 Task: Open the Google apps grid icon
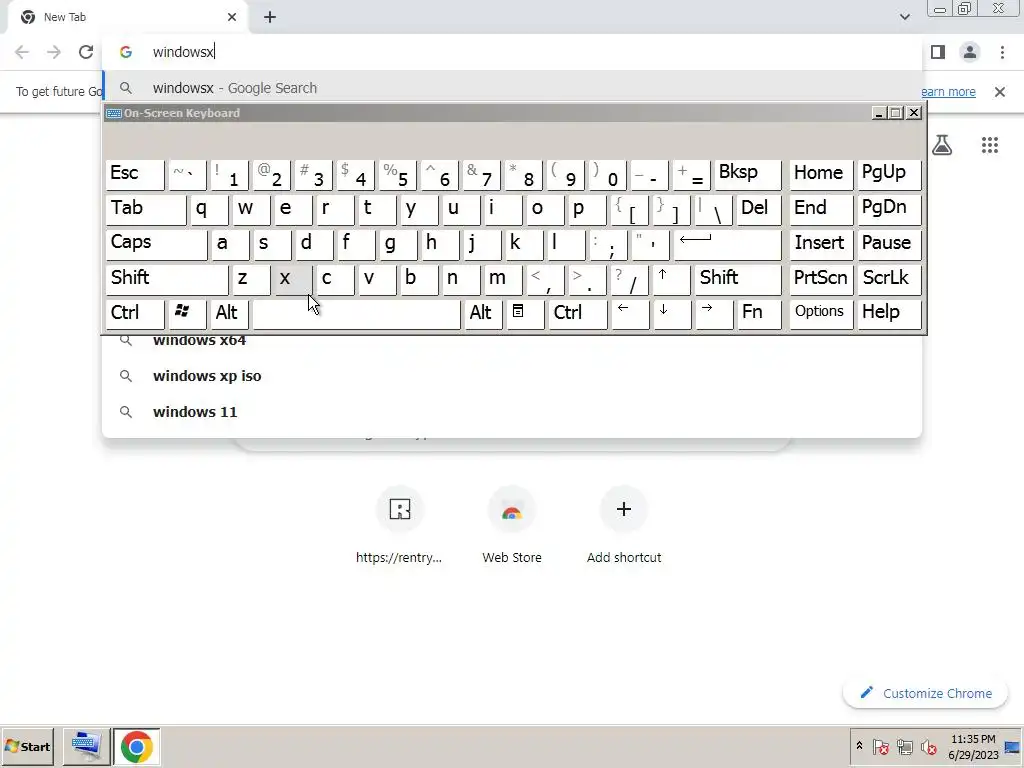[990, 145]
